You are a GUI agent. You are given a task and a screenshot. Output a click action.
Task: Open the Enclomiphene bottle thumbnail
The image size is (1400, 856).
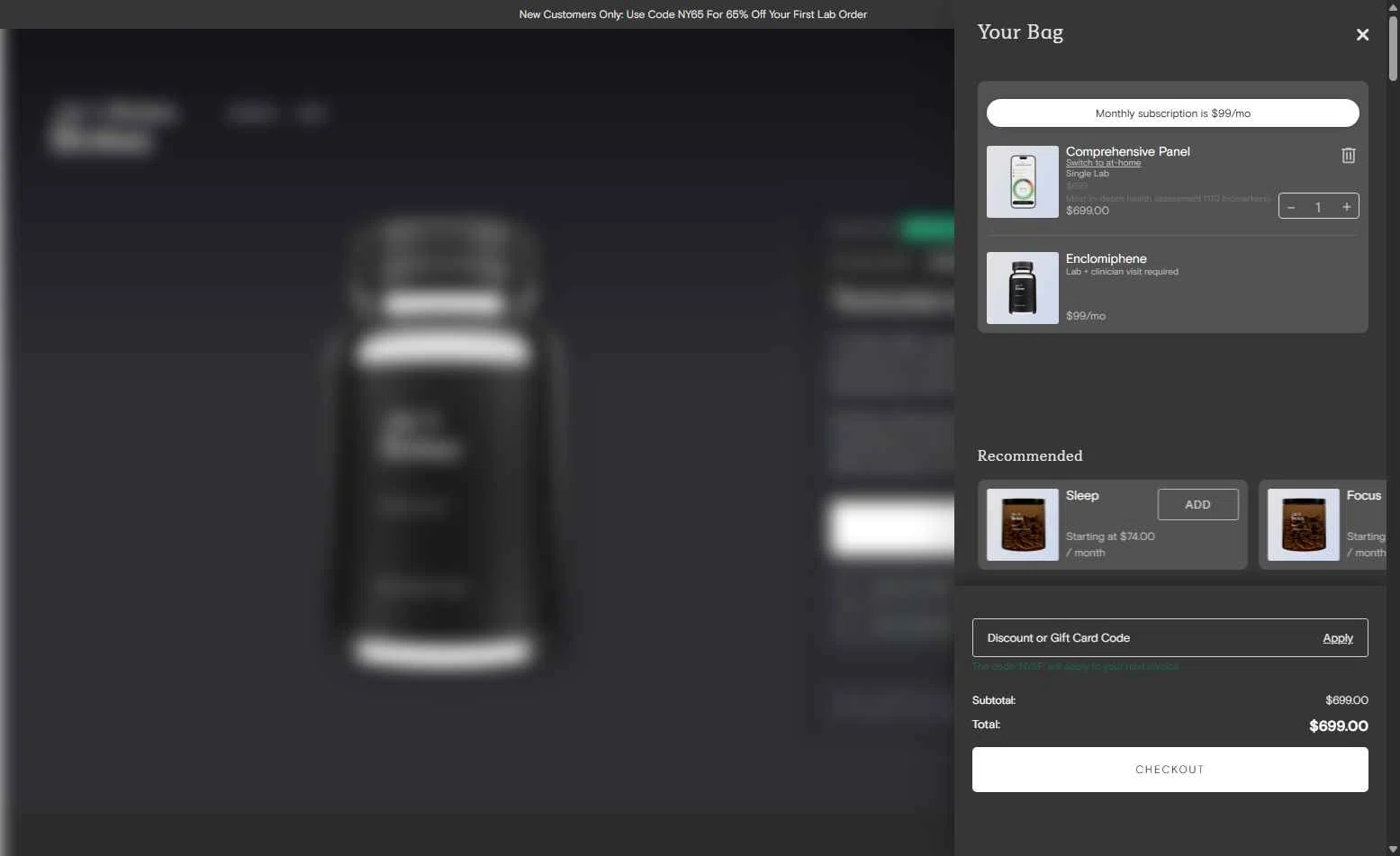[1023, 288]
